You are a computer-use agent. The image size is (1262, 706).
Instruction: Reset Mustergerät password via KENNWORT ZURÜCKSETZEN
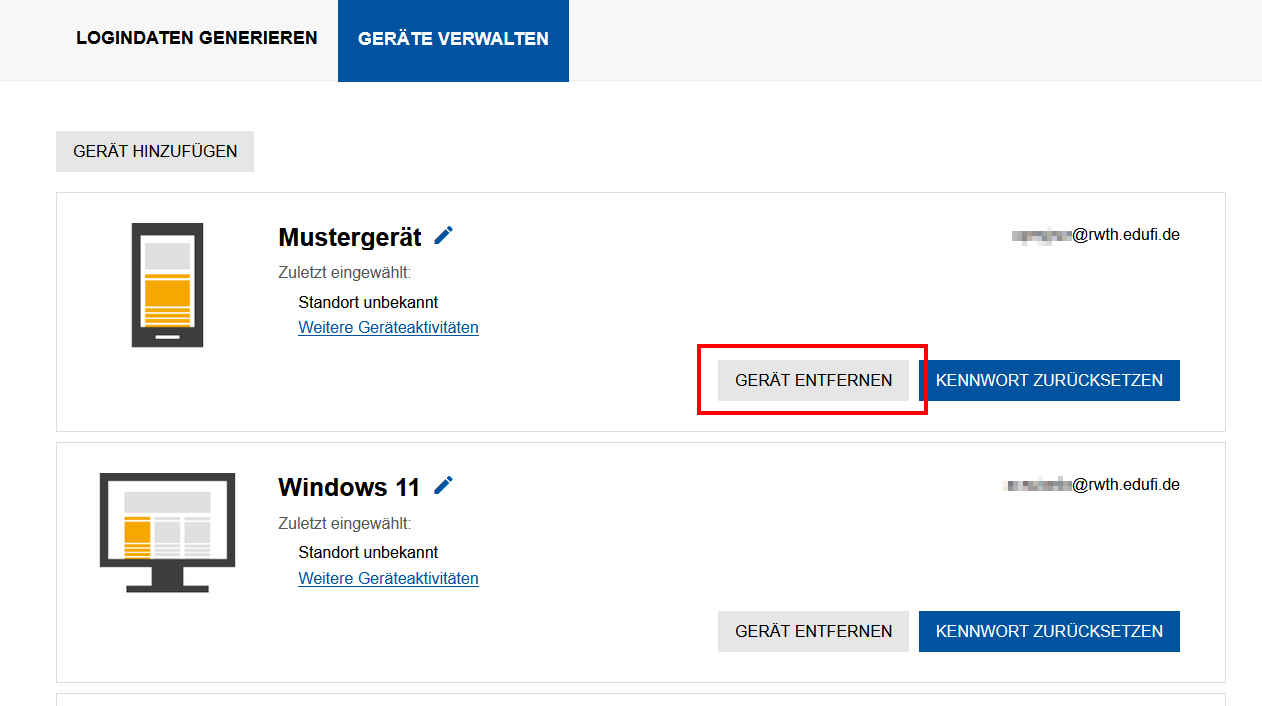tap(1049, 380)
